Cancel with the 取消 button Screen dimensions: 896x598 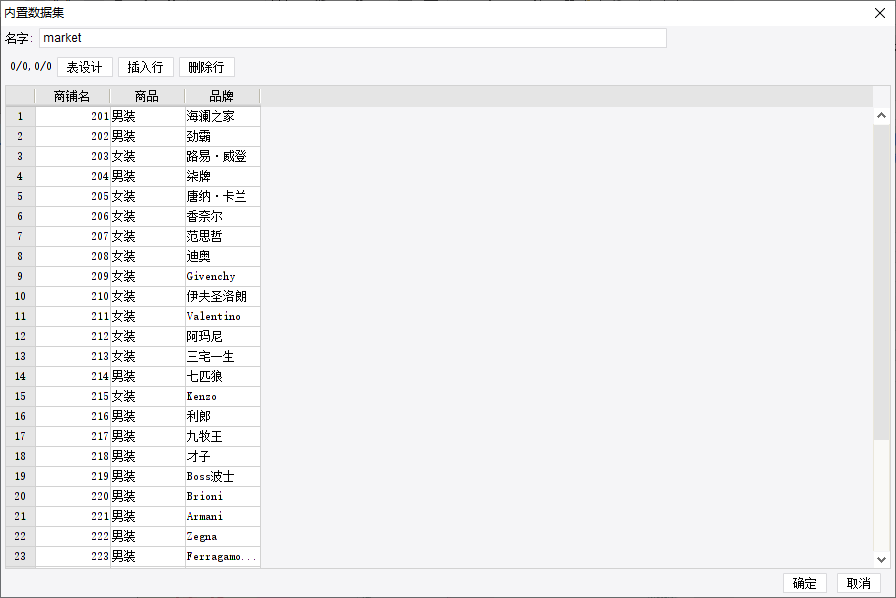[859, 583]
